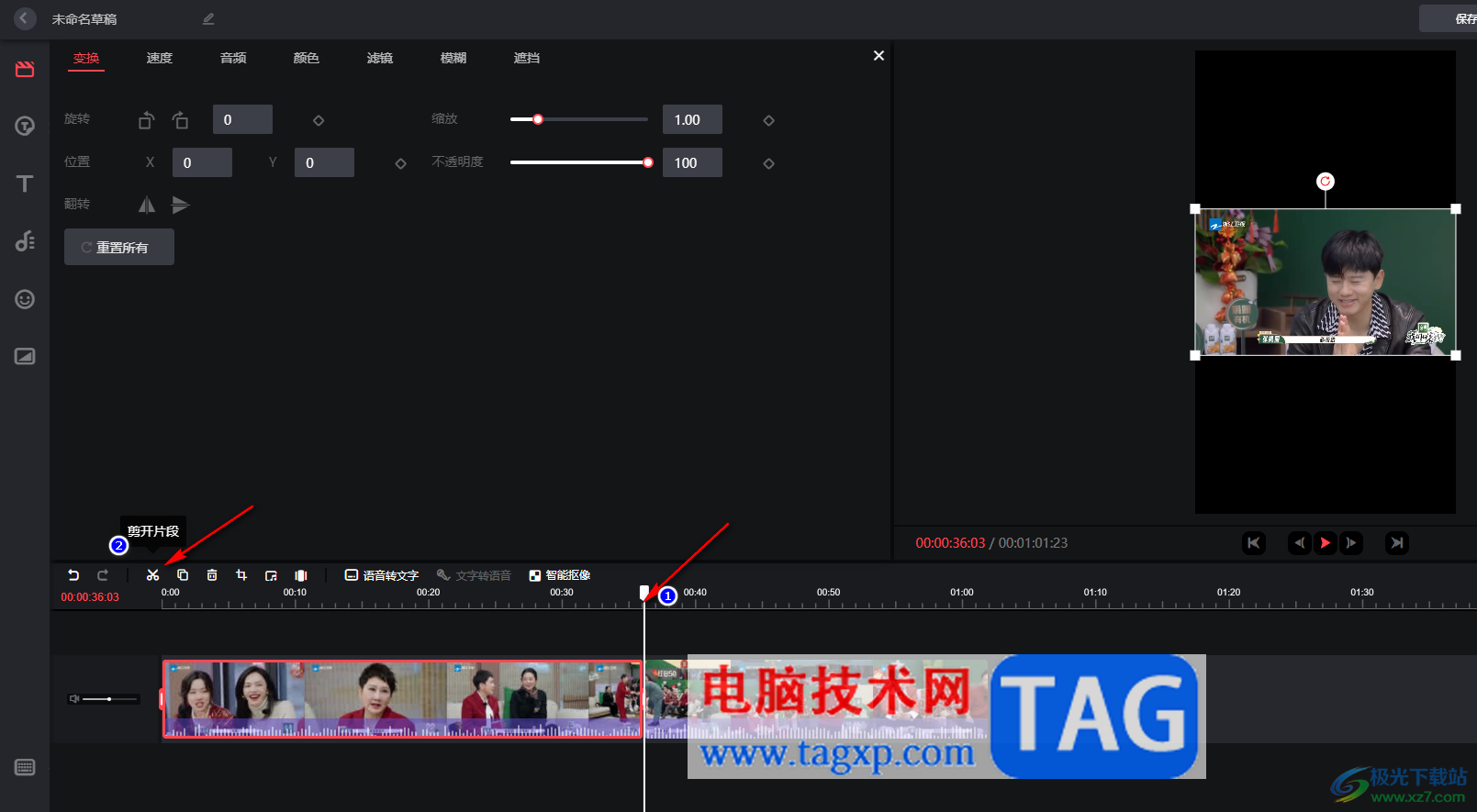This screenshot has width=1477, height=812.
Task: Switch to the 遮挡 tab
Action: (527, 58)
